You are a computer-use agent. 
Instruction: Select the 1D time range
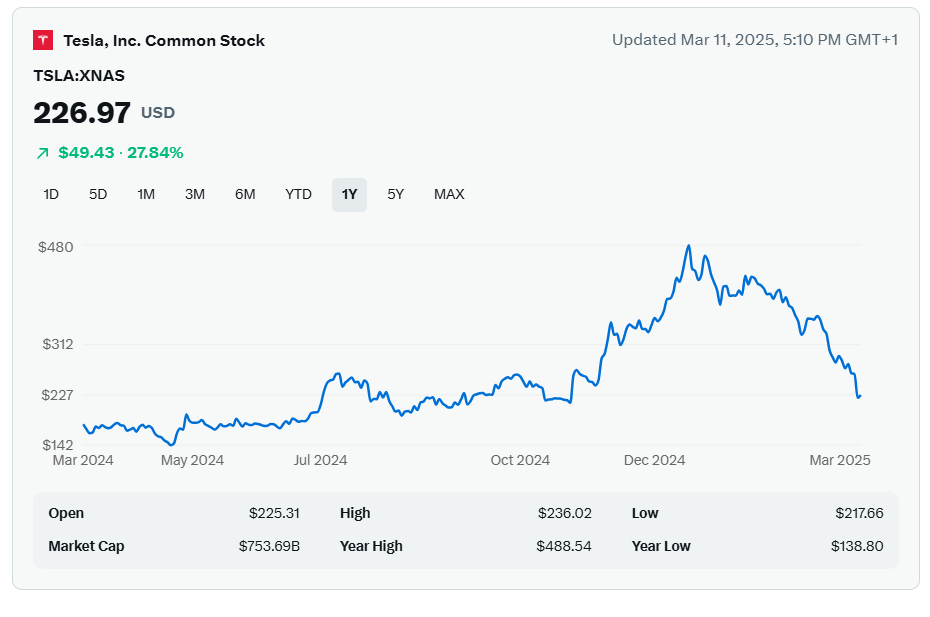(51, 194)
